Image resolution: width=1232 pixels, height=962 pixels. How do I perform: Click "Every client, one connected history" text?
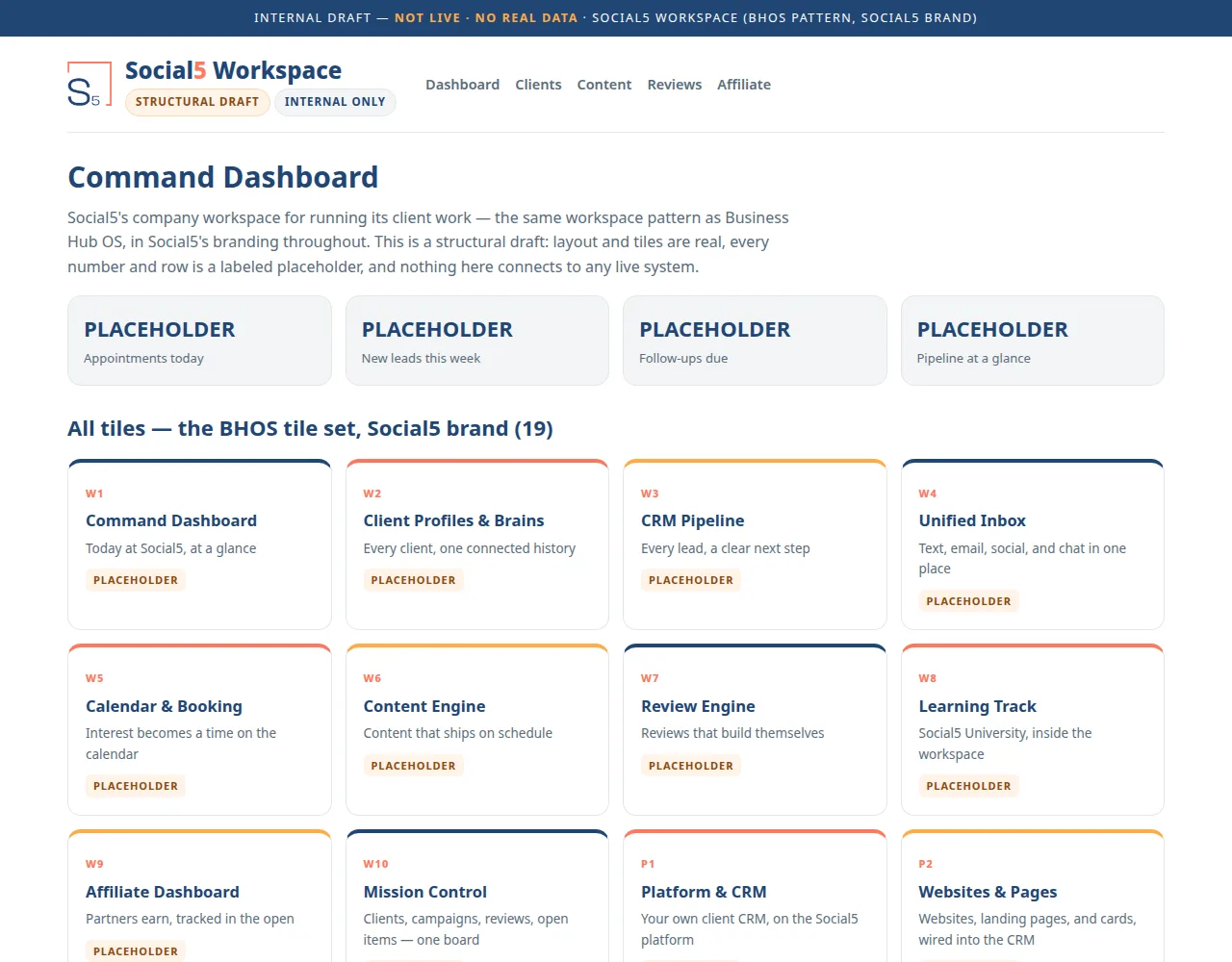pos(470,548)
